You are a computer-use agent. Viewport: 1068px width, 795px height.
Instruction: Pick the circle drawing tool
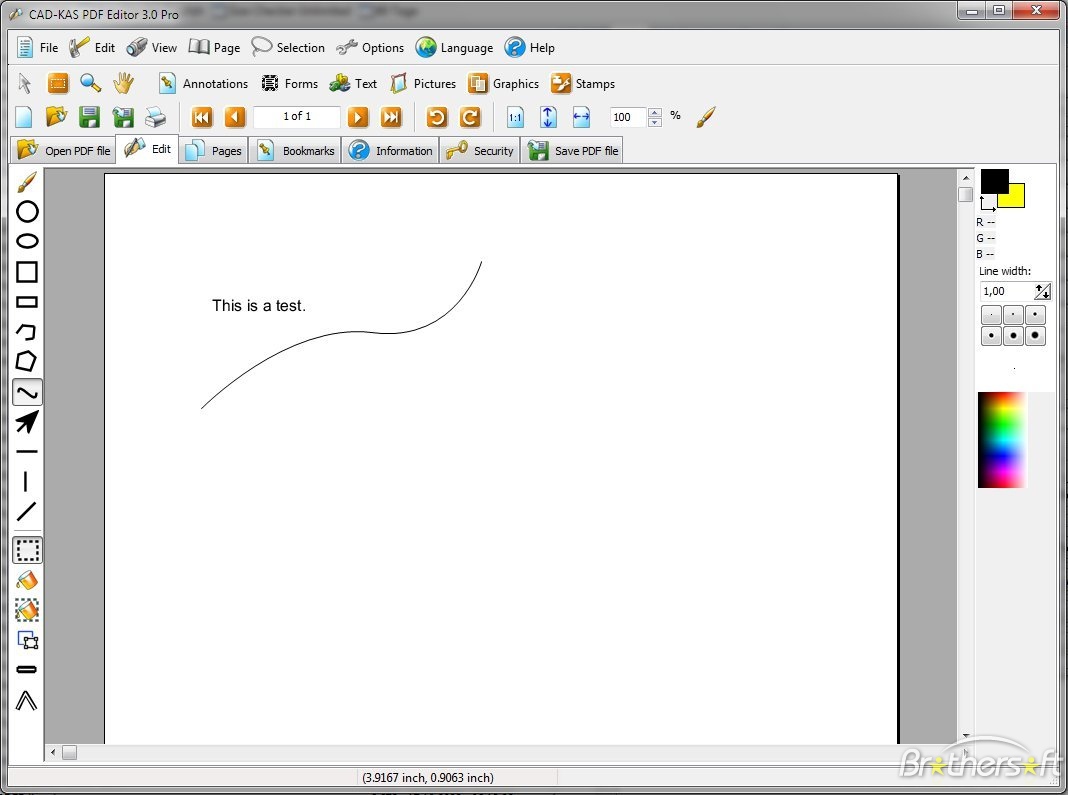[27, 211]
